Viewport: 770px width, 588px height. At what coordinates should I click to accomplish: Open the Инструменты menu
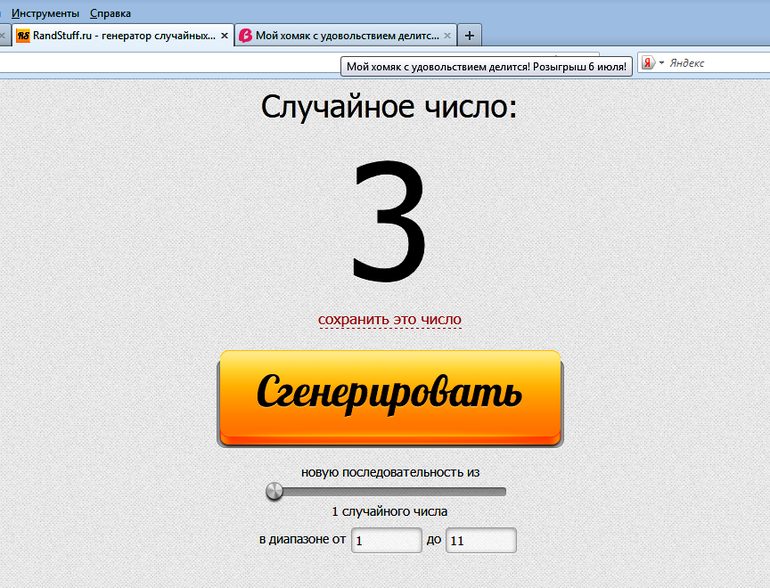pos(45,13)
